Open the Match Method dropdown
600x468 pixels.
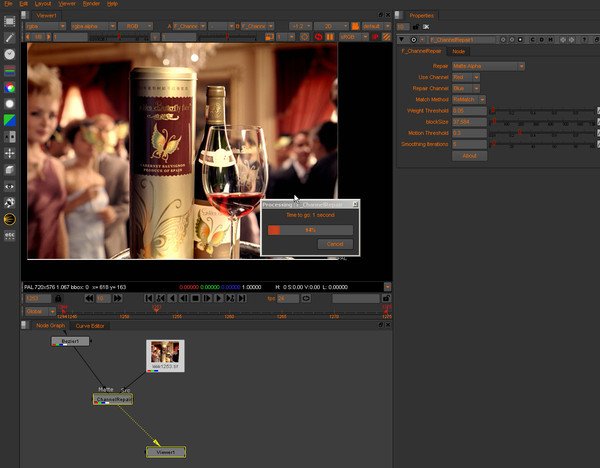click(x=469, y=99)
